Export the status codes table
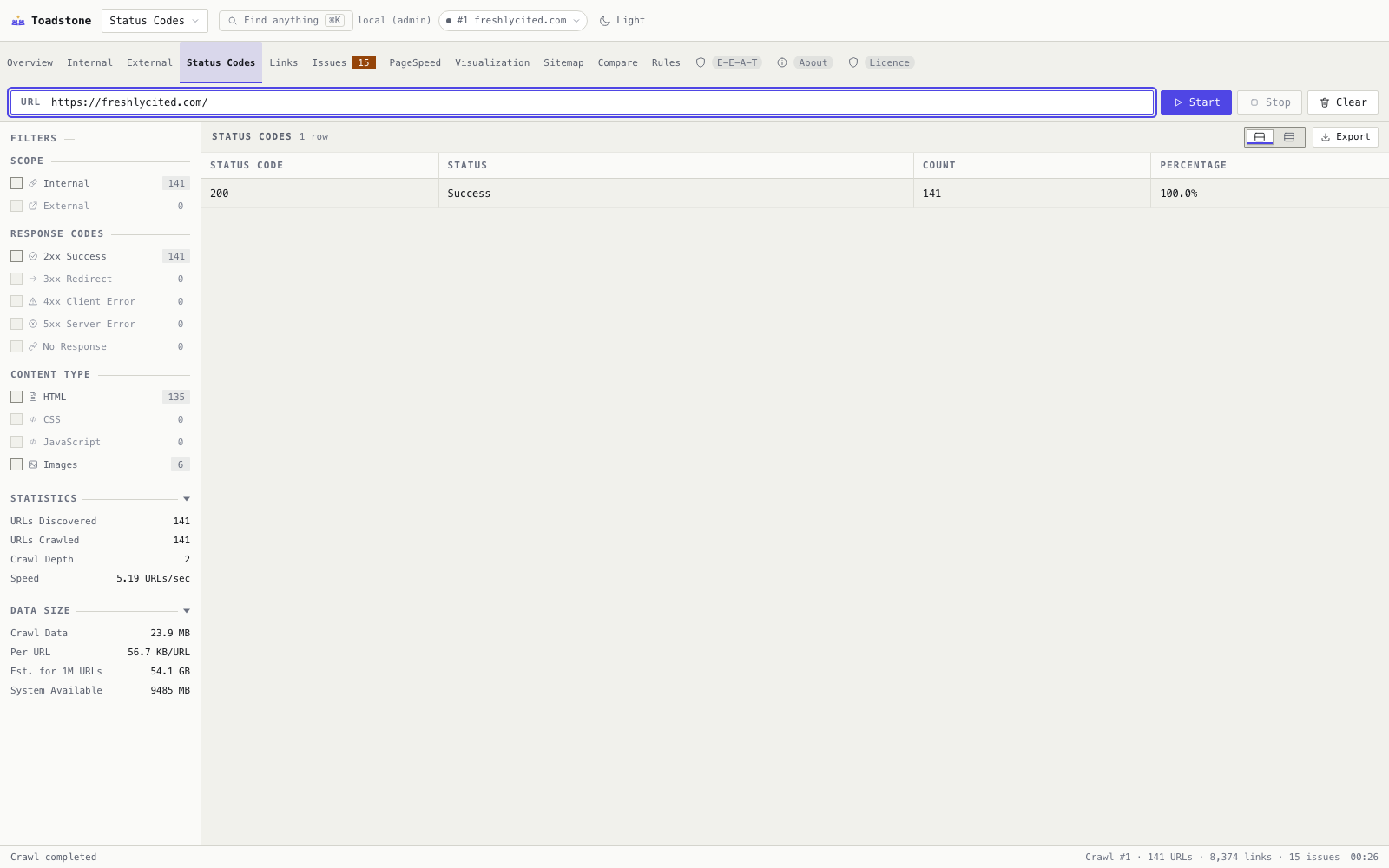This screenshot has height=868, width=1389. coord(1346,137)
